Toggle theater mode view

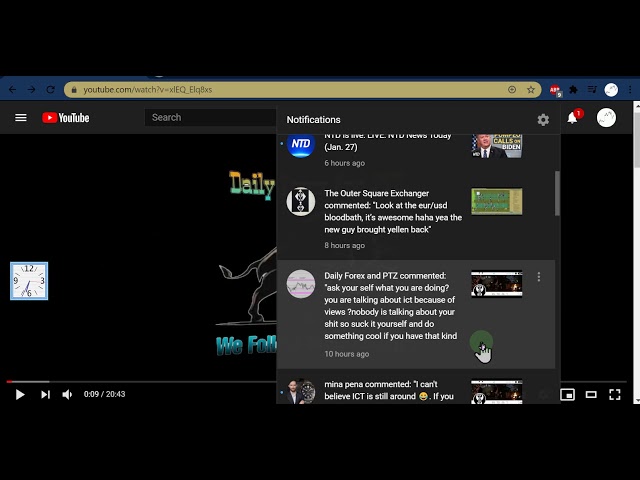pyautogui.click(x=591, y=394)
